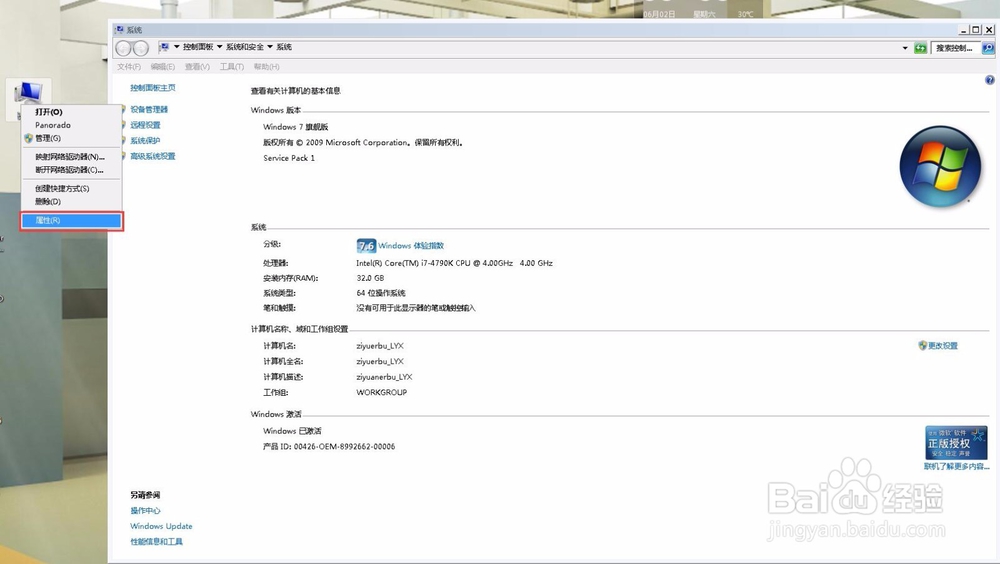
Task: Select the 系统 breadcrumb in the address bar
Action: (284, 47)
